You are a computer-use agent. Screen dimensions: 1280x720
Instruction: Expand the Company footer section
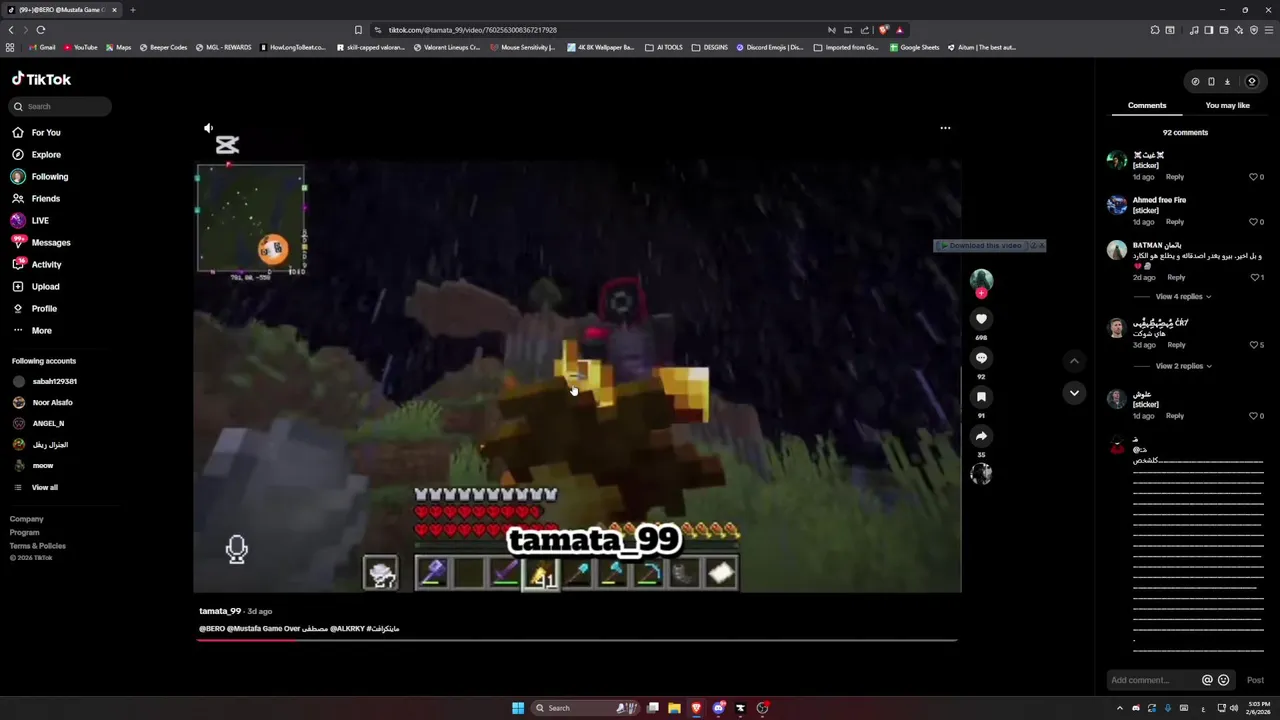(x=27, y=519)
